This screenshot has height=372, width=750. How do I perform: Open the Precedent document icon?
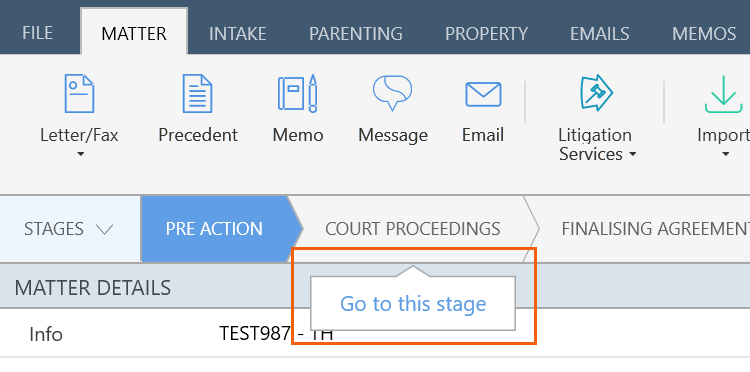(197, 93)
